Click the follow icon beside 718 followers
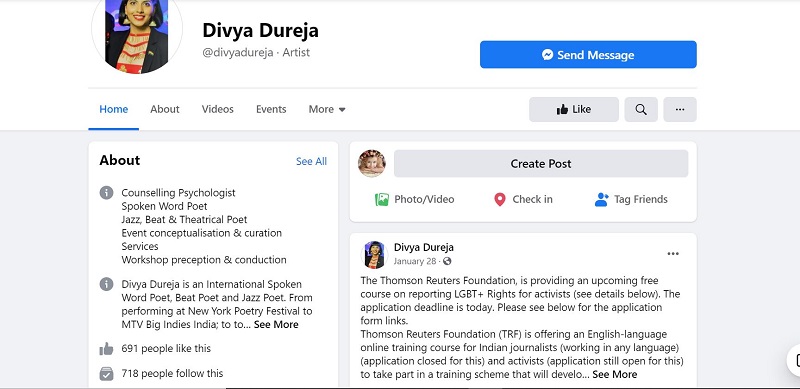Viewport: 800px width, 389px height. [x=106, y=374]
